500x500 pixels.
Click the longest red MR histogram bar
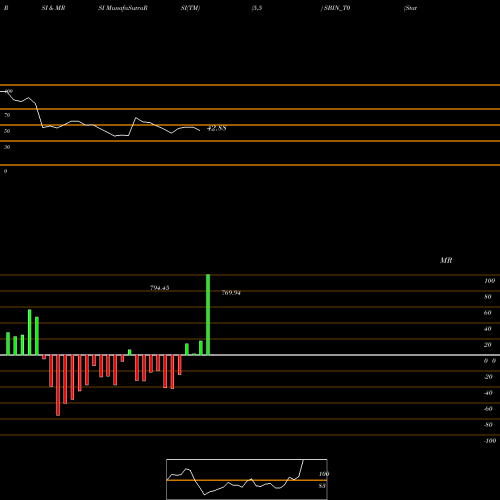pyautogui.click(x=58, y=385)
